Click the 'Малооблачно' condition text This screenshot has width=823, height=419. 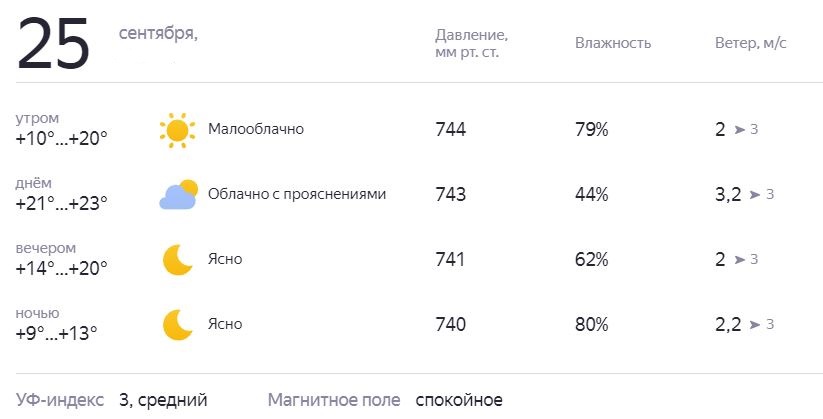click(x=256, y=129)
